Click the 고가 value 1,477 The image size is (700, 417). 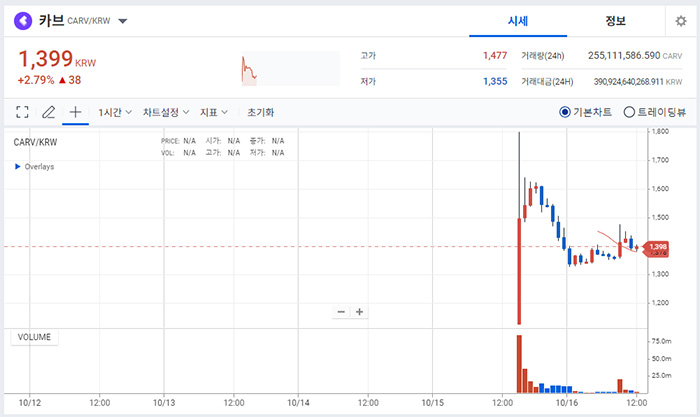495,56
